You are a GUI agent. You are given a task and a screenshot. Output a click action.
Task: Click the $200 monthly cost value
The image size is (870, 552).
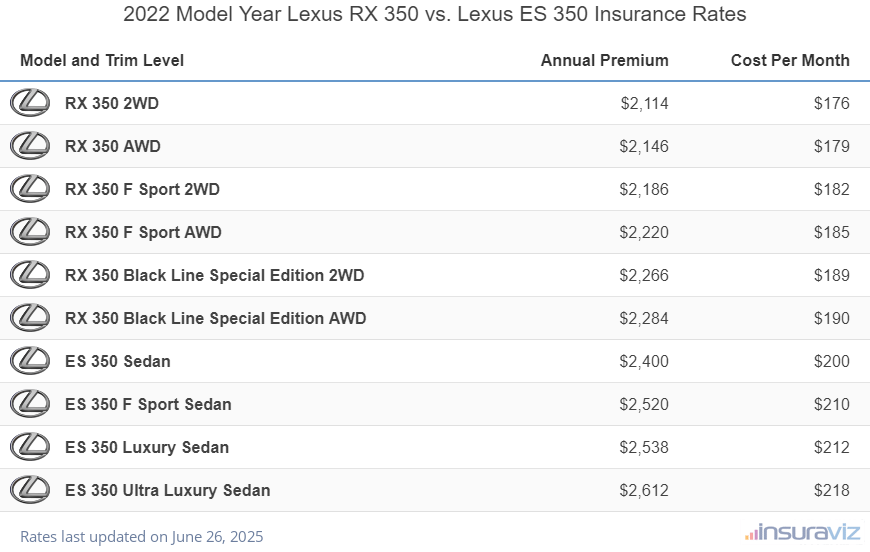coord(832,361)
